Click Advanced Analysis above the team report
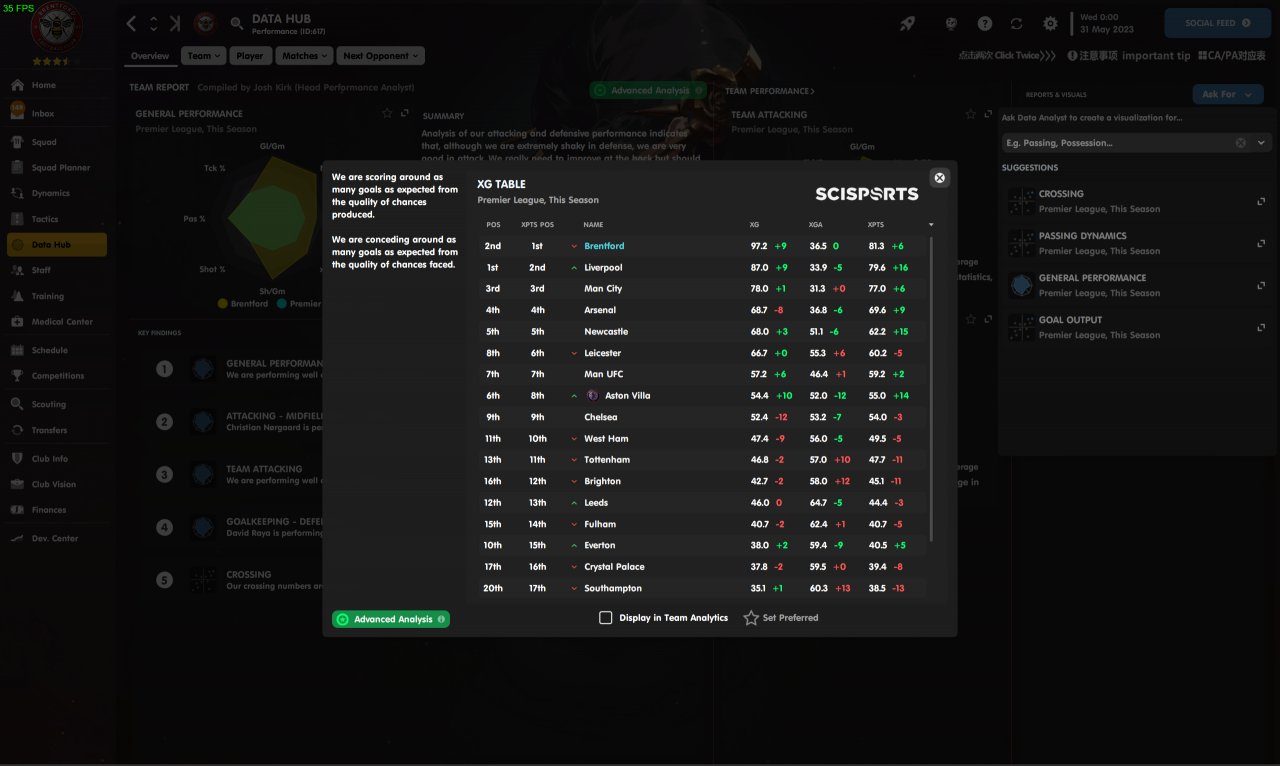 tap(648, 90)
